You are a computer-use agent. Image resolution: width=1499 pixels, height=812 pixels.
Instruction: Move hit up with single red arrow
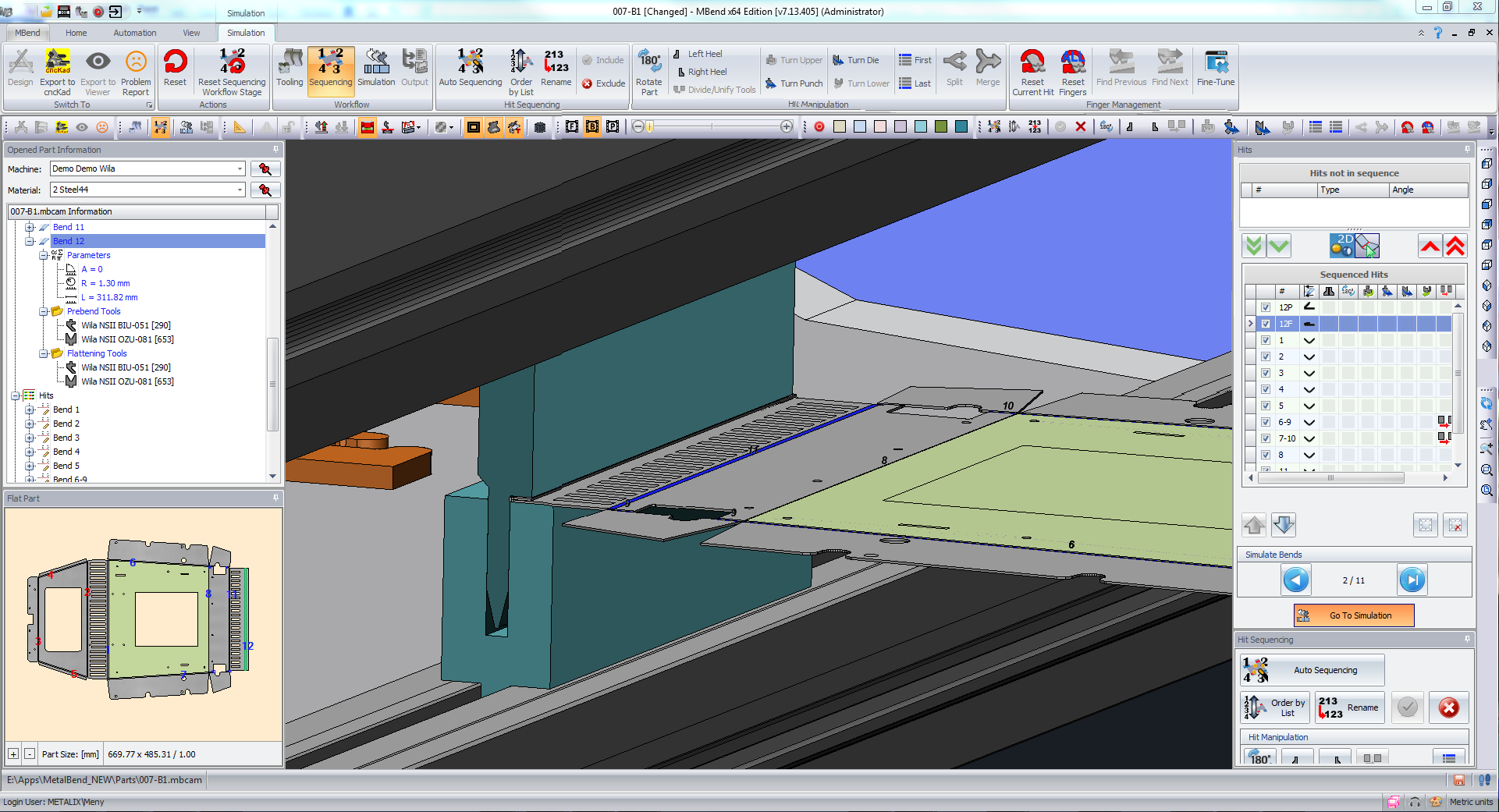1430,246
